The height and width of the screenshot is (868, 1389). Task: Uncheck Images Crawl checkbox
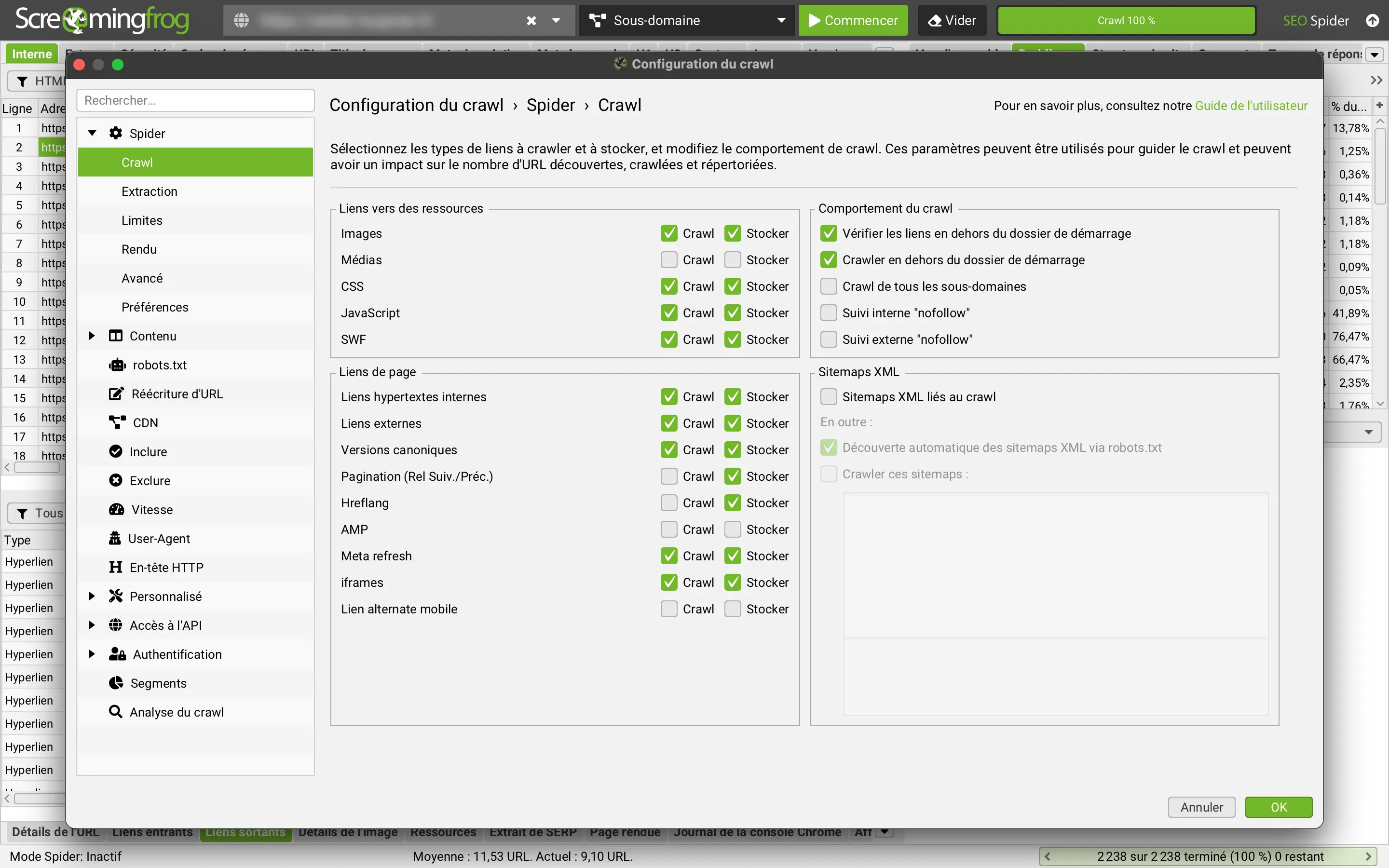click(x=668, y=233)
